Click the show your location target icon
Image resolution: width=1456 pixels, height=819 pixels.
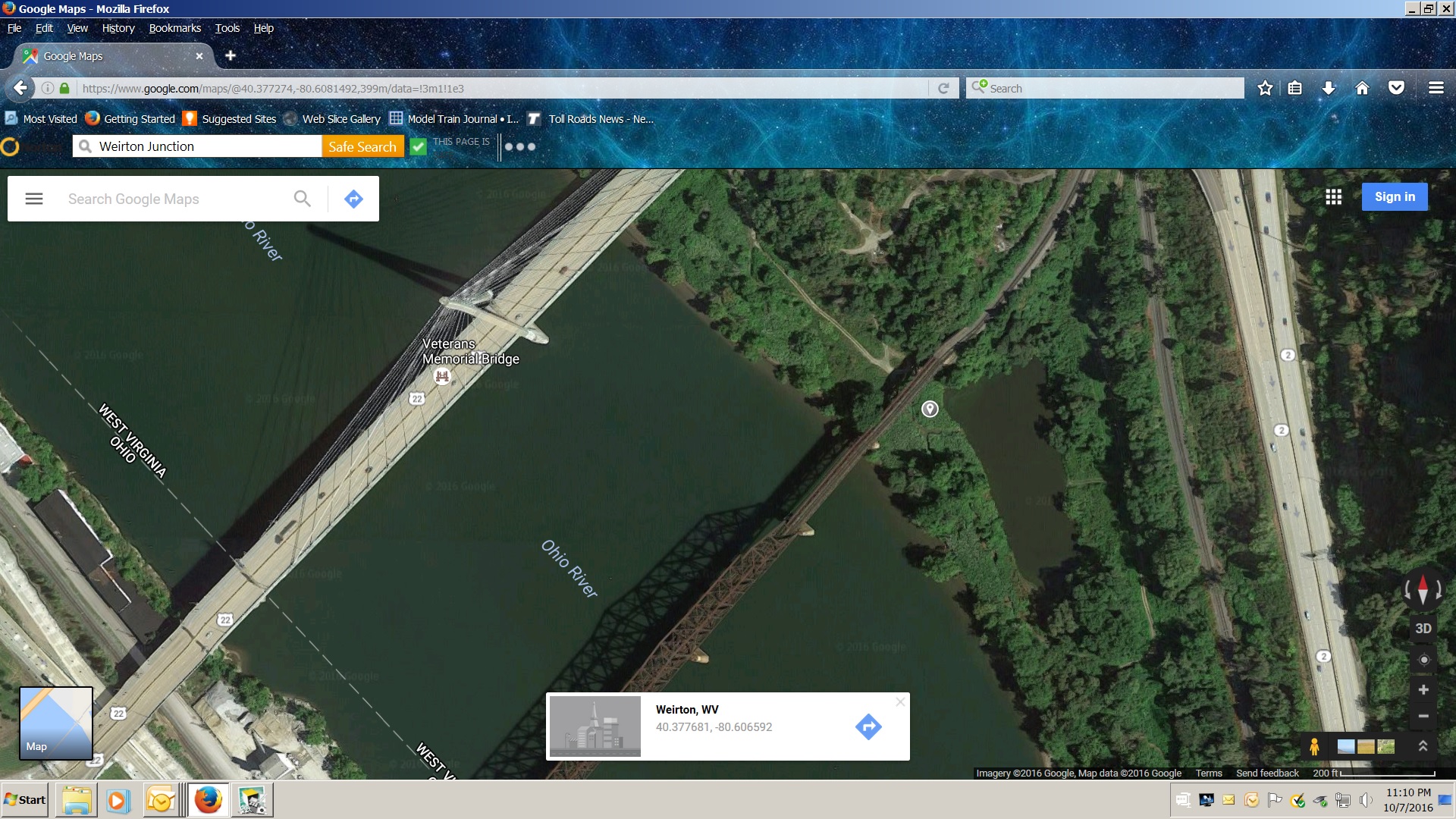pyautogui.click(x=1423, y=660)
